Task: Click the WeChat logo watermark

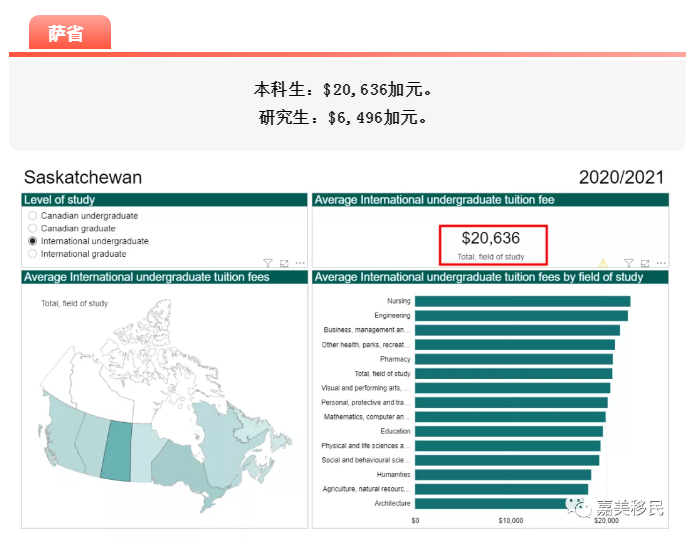Action: pyautogui.click(x=581, y=509)
